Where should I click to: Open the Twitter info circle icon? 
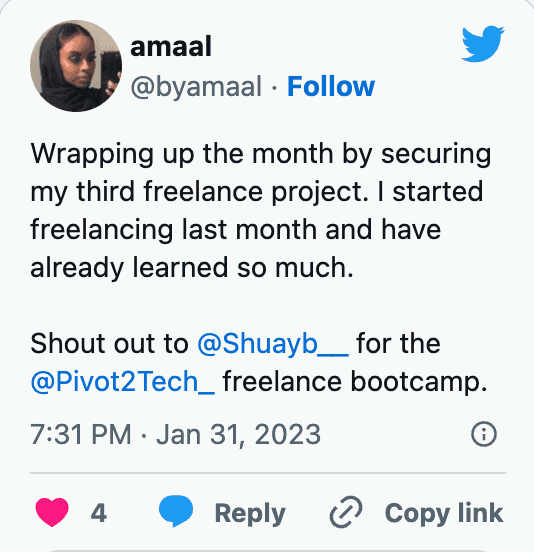click(484, 434)
